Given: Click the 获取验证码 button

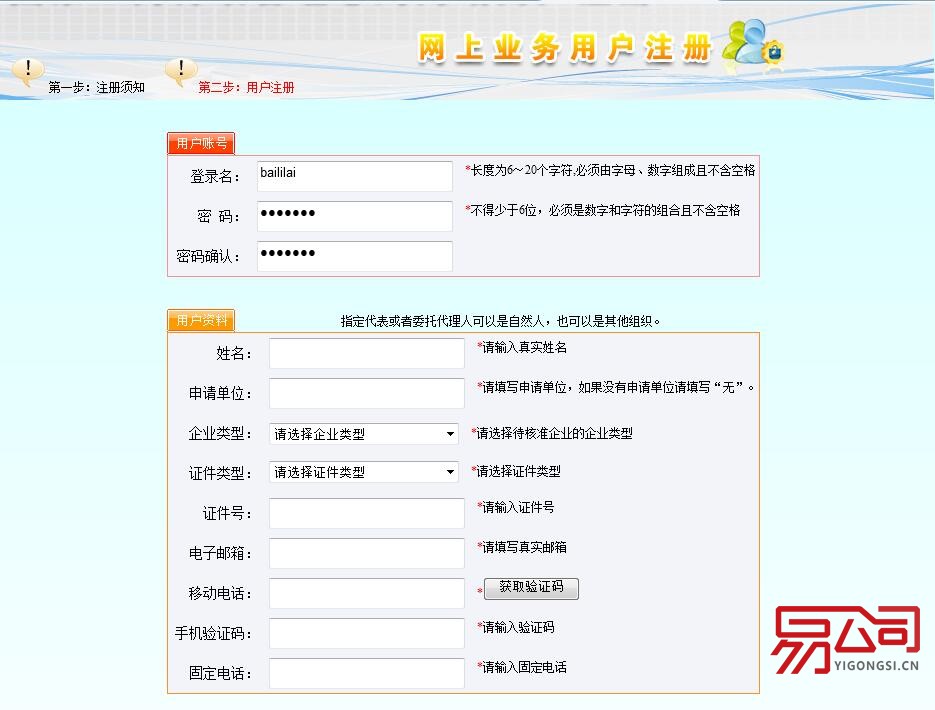Looking at the screenshot, I should pyautogui.click(x=530, y=588).
